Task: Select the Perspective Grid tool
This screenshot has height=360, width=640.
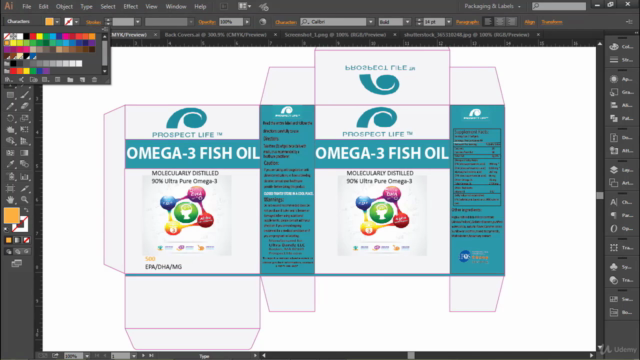Action: point(24,141)
